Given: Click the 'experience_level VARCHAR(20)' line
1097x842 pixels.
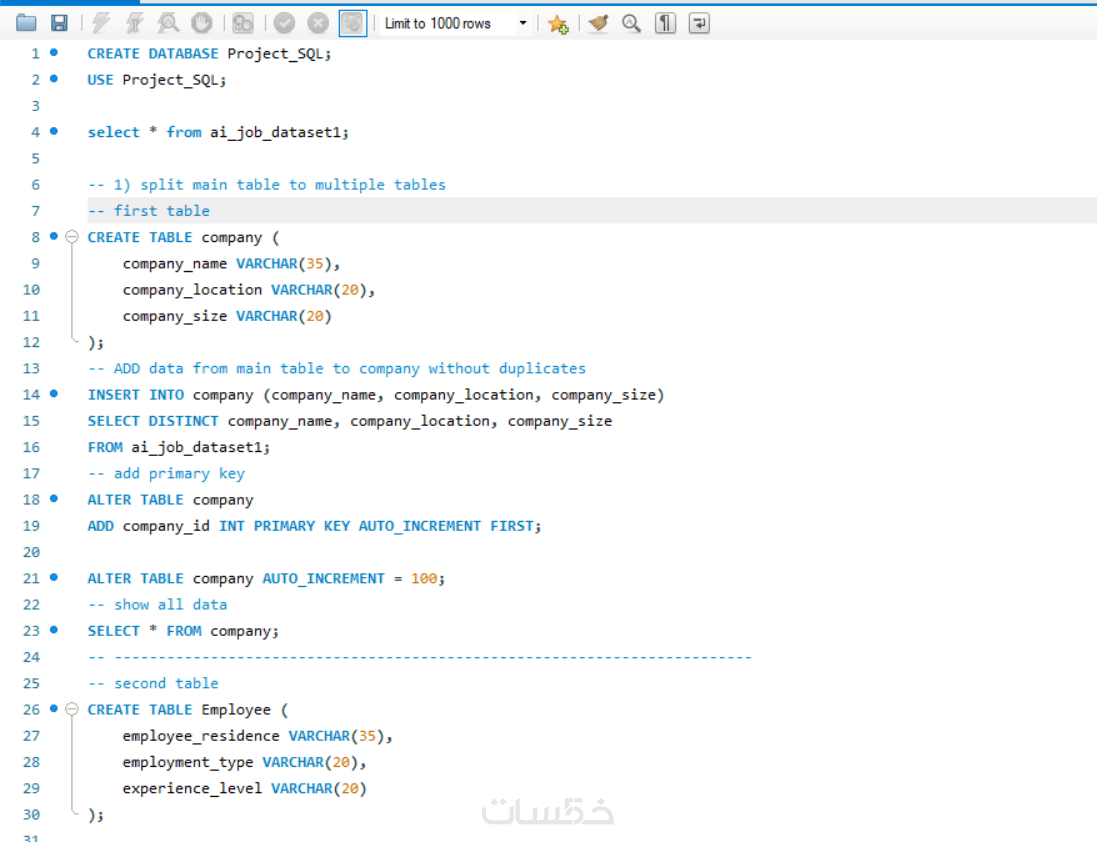Looking at the screenshot, I should [x=244, y=788].
